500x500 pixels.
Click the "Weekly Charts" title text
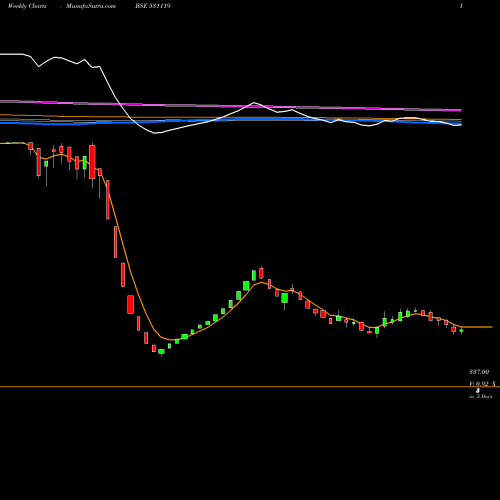(27, 6)
